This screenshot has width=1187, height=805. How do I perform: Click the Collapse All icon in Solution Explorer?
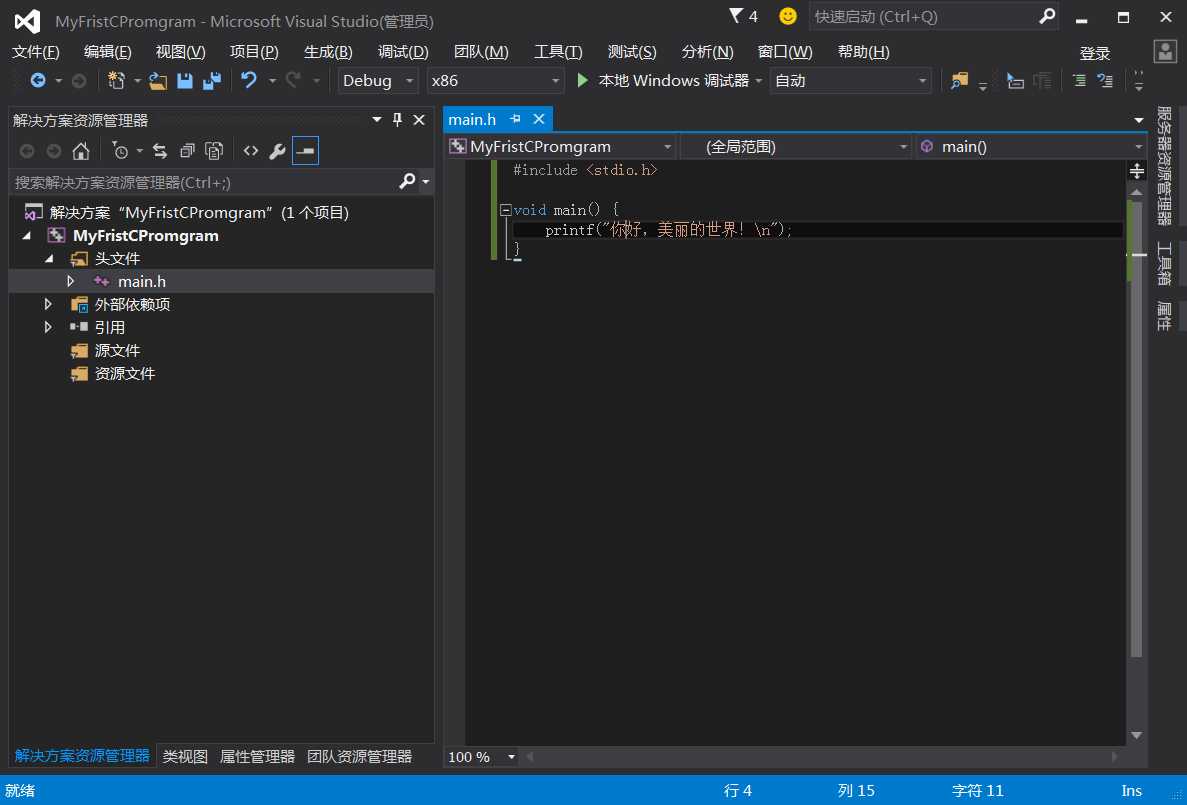click(x=187, y=151)
